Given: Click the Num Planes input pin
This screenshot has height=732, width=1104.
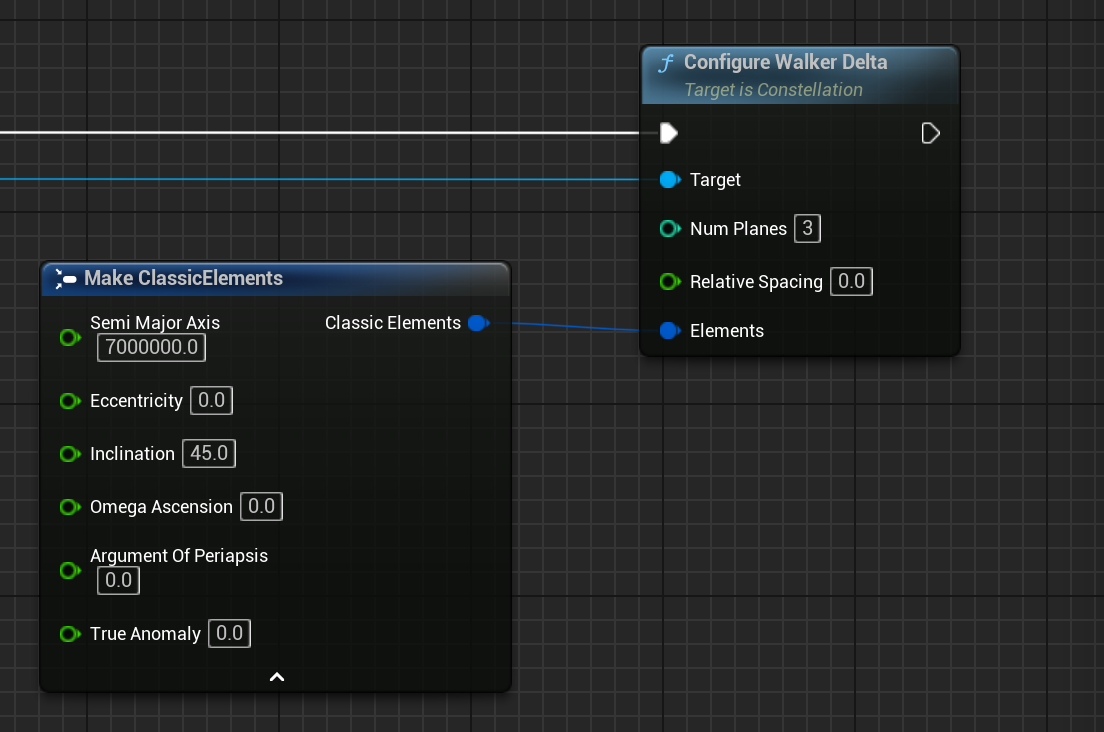Looking at the screenshot, I should (x=669, y=229).
